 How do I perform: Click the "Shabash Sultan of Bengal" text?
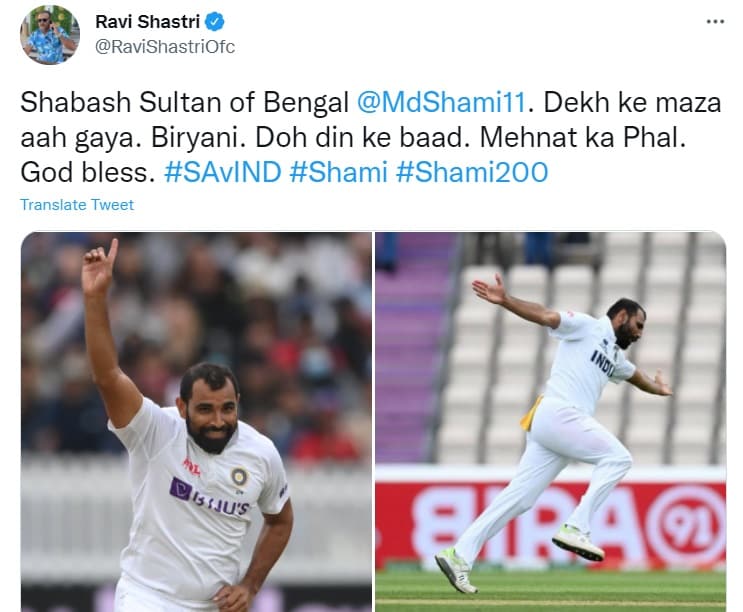pyautogui.click(x=184, y=102)
